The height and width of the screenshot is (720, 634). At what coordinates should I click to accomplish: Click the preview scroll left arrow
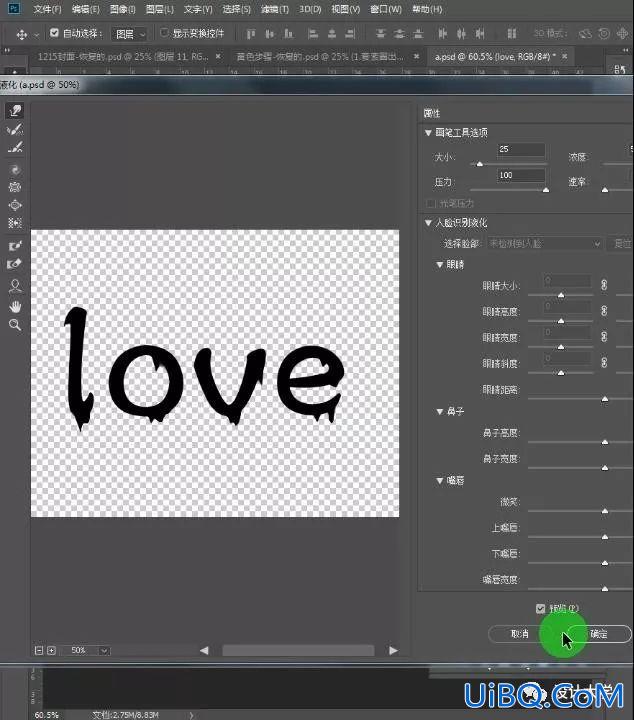[x=204, y=650]
